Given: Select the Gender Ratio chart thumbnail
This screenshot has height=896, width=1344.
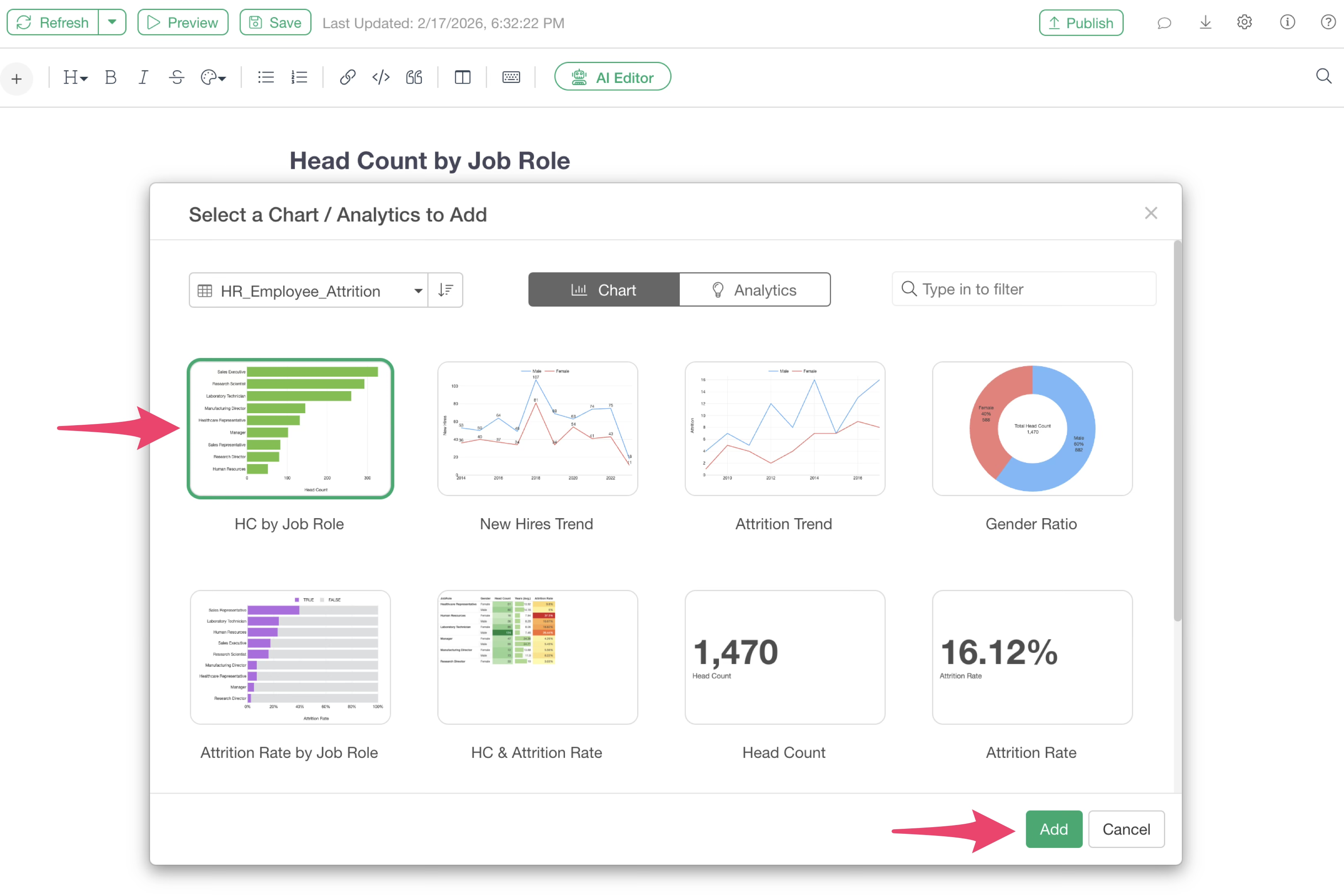Looking at the screenshot, I should click(x=1031, y=429).
